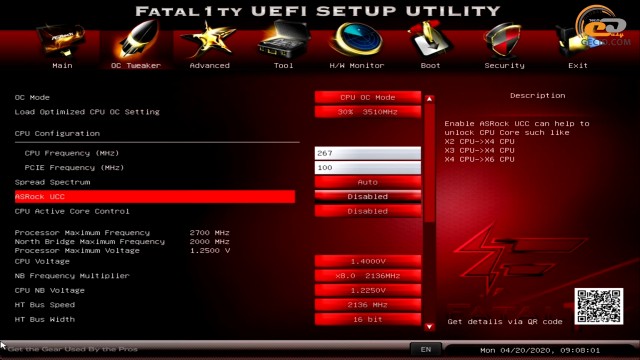Open the Main tab monitor icon
Screen dimensions: 640x360
point(61,41)
